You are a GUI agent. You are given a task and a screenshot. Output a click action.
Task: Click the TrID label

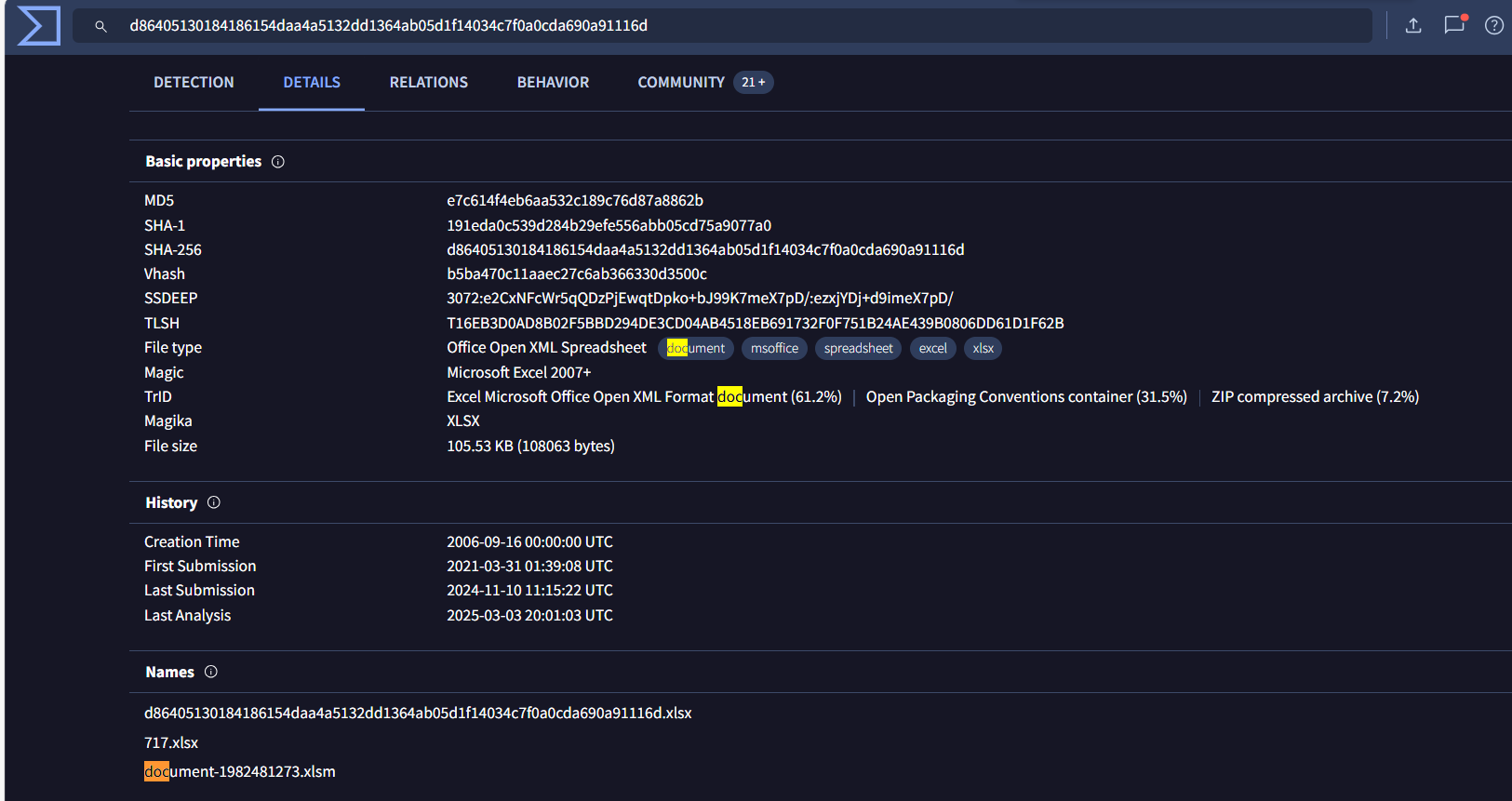click(158, 396)
